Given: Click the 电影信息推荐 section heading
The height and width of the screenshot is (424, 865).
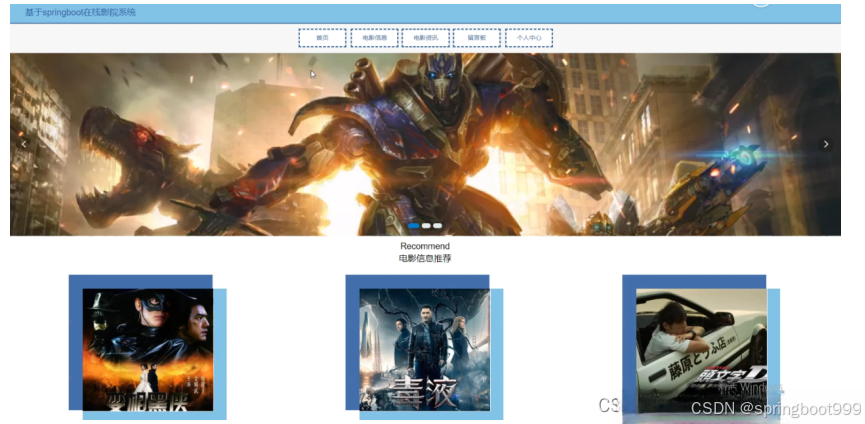Looking at the screenshot, I should click(425, 258).
